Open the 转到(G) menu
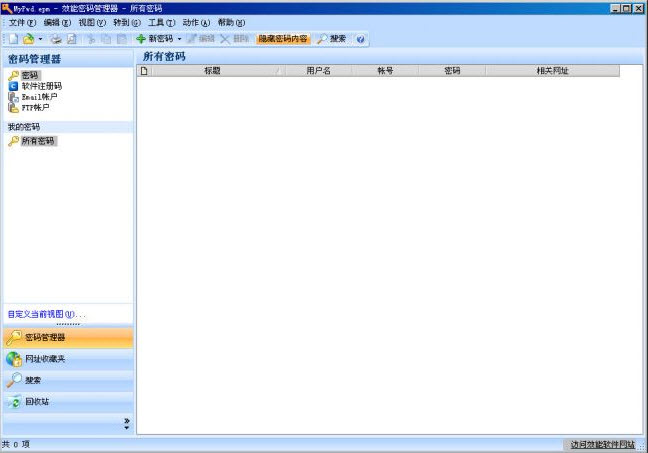 tap(127, 22)
